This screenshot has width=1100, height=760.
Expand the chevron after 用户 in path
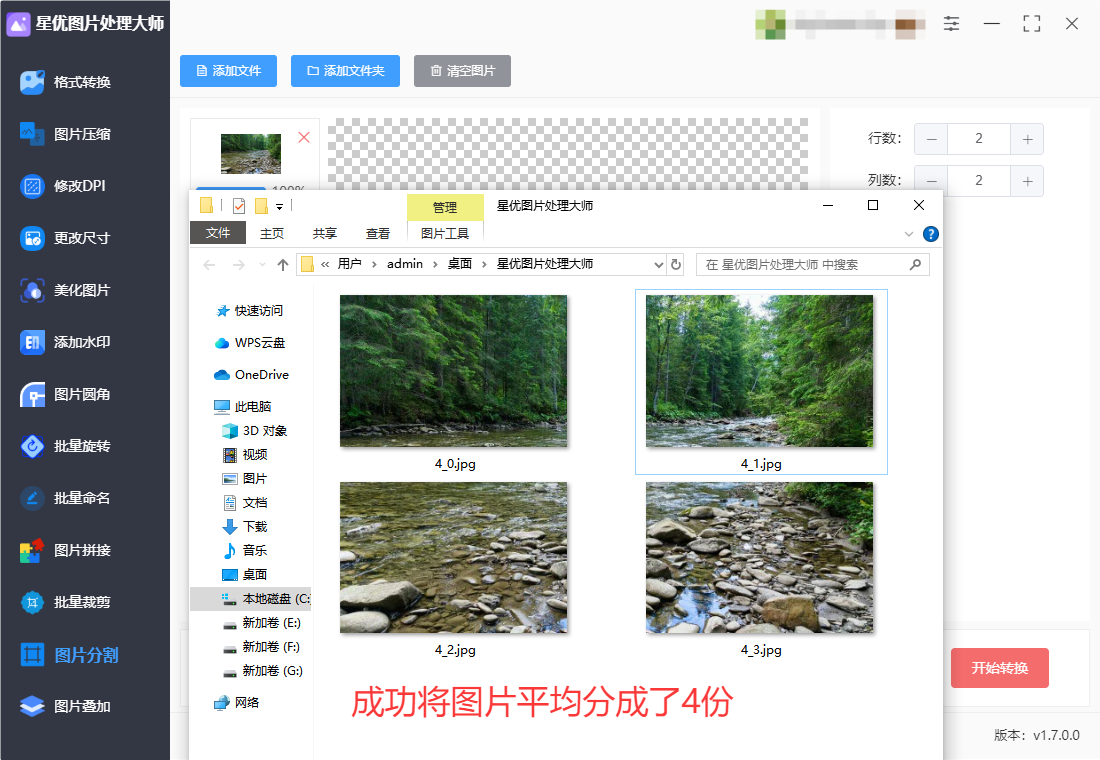(374, 265)
